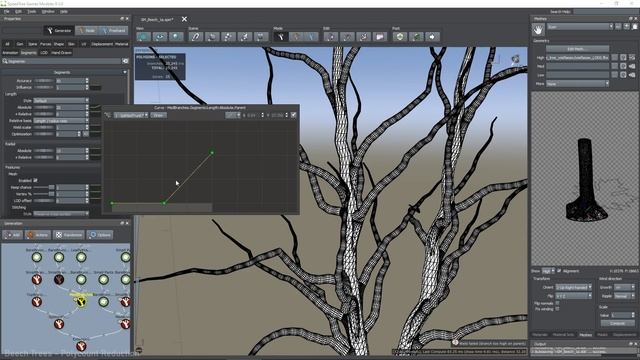This screenshot has height=360, width=640.
Task: Click the Randomize button in Generation panel
Action: pyautogui.click(x=69, y=235)
